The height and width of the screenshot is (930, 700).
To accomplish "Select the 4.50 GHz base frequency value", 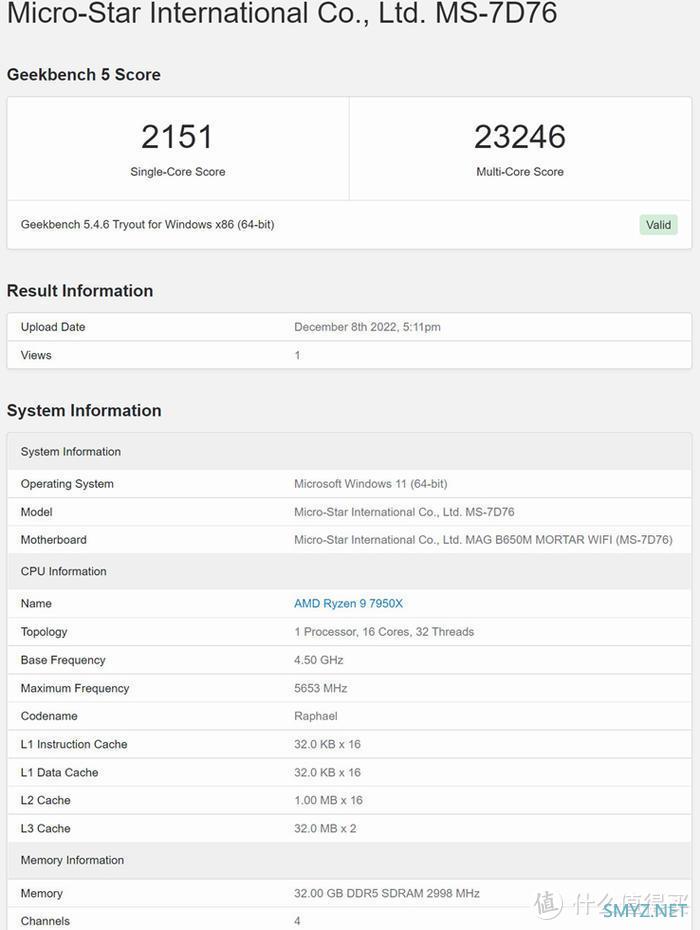I will (x=319, y=660).
